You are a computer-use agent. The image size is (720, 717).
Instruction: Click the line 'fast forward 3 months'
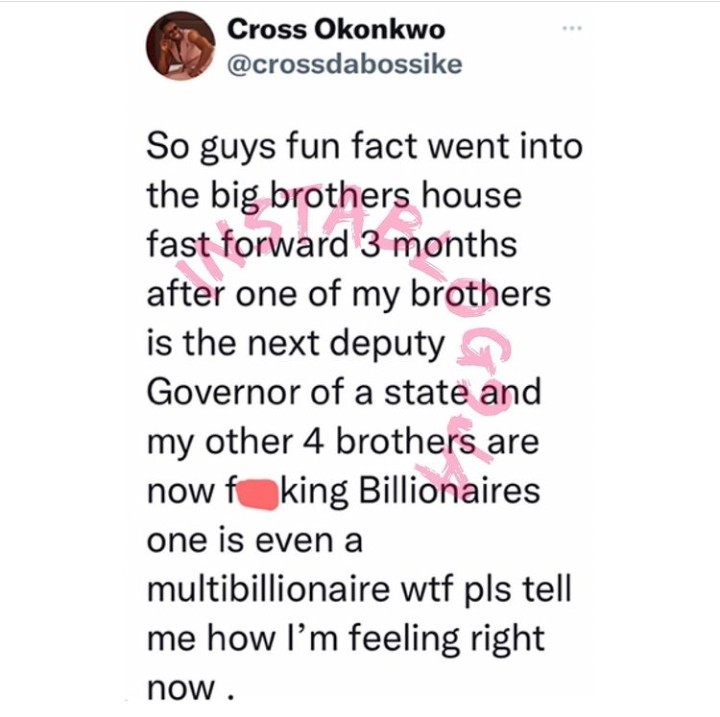click(332, 246)
